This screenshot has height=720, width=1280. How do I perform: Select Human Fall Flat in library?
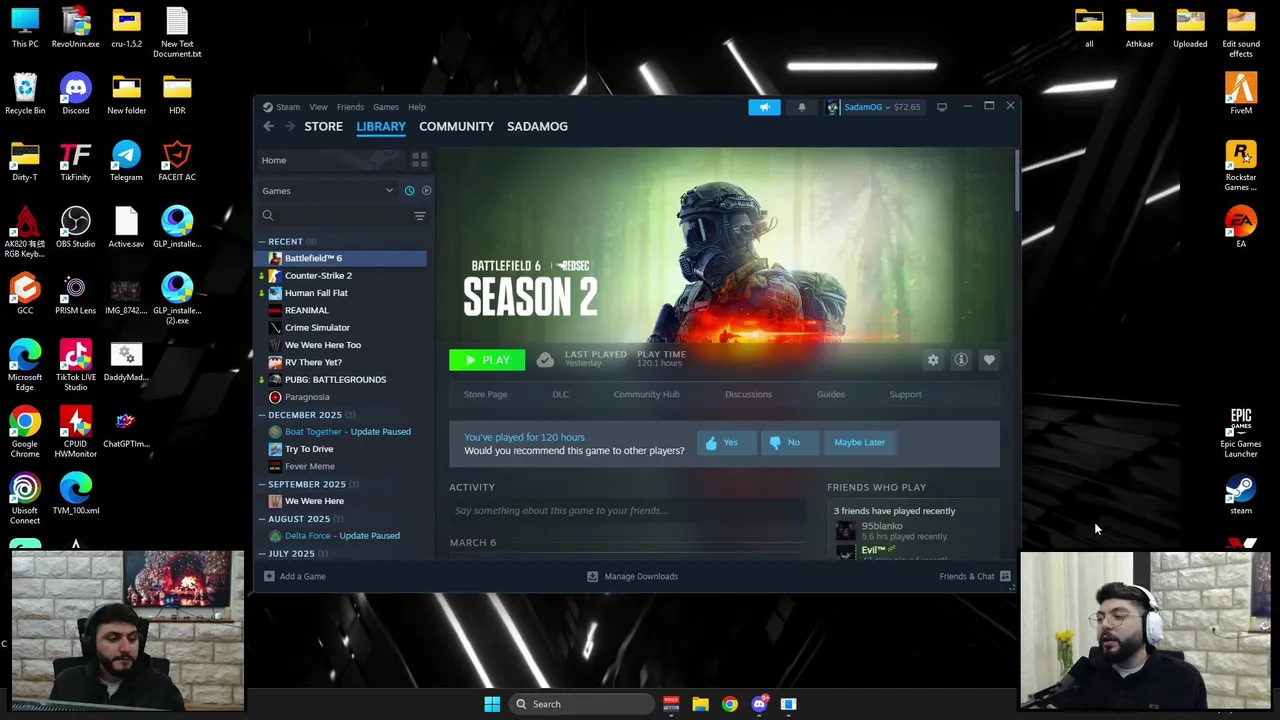point(316,293)
